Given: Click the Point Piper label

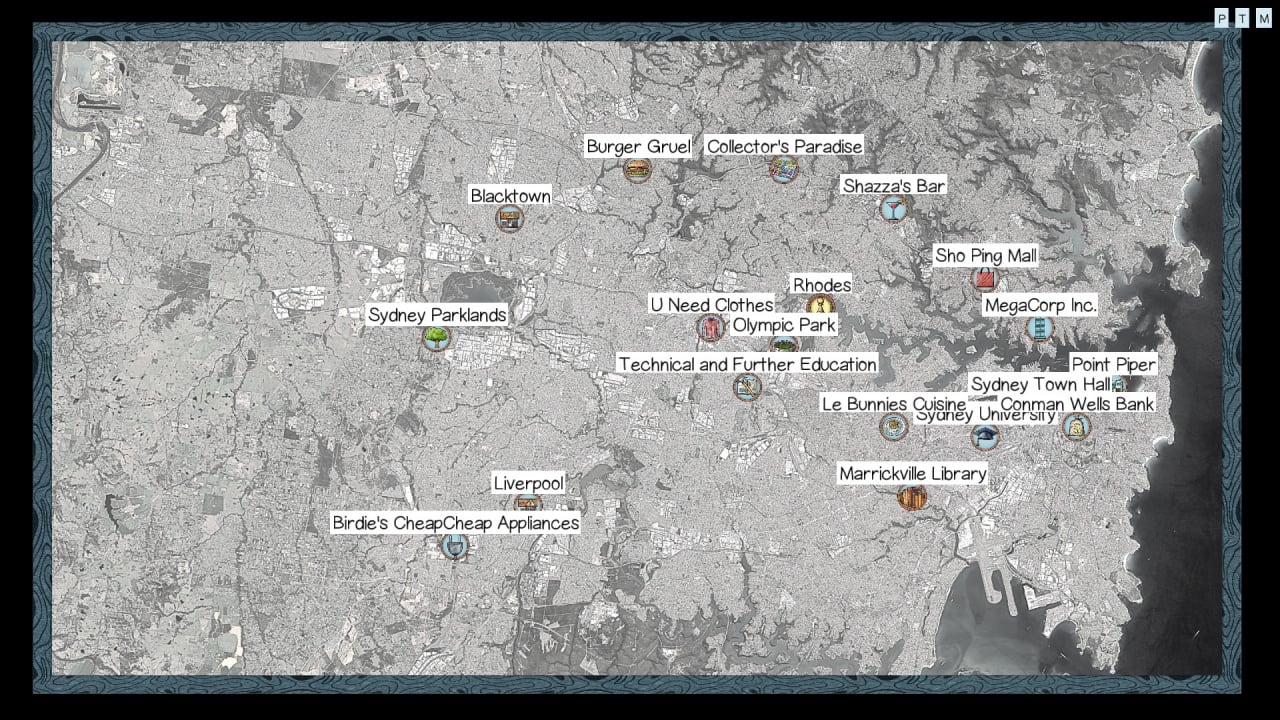Looking at the screenshot, I should point(1114,365).
